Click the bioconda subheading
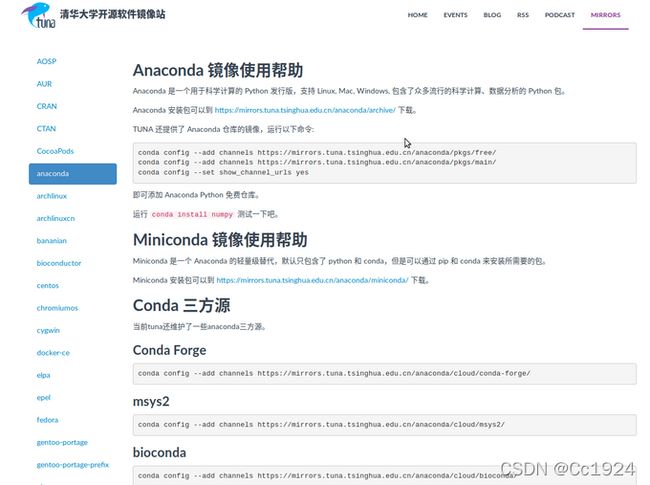The width and height of the screenshot is (650, 485). 159,452
